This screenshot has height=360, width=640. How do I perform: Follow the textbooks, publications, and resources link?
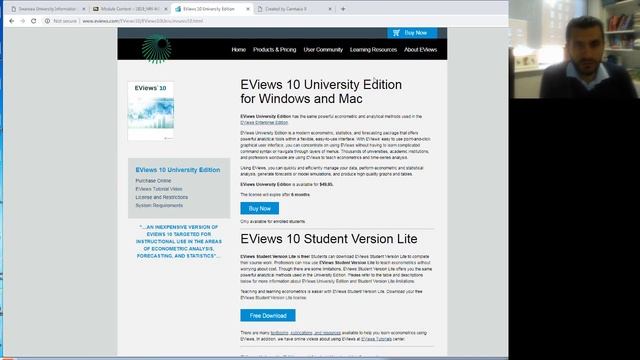[306, 333]
